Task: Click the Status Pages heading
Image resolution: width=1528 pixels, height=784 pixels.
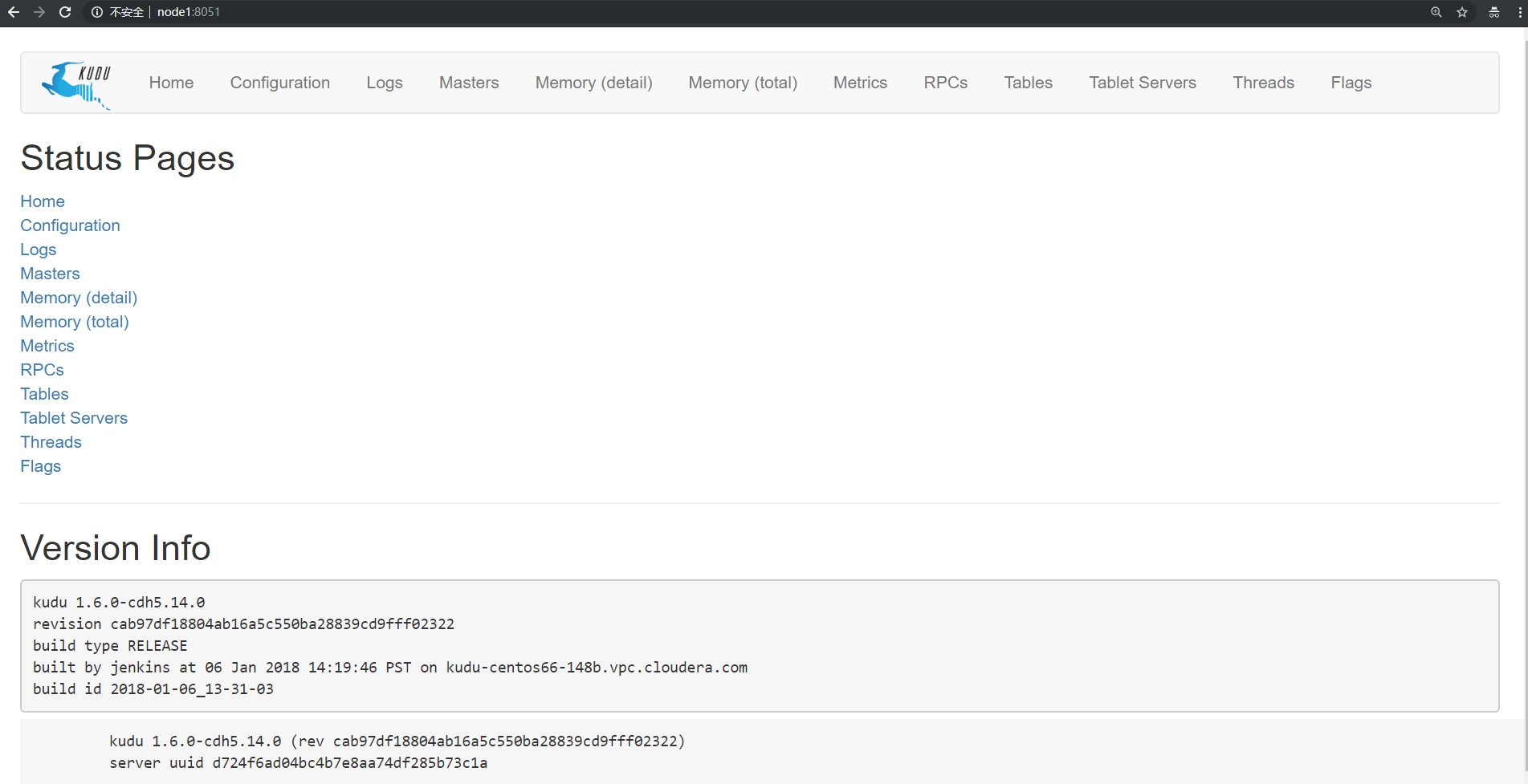Action: click(x=128, y=158)
